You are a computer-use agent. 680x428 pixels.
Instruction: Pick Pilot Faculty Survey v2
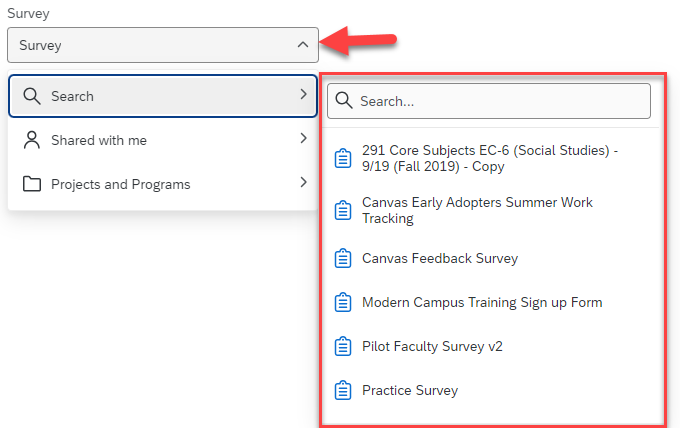(x=432, y=347)
